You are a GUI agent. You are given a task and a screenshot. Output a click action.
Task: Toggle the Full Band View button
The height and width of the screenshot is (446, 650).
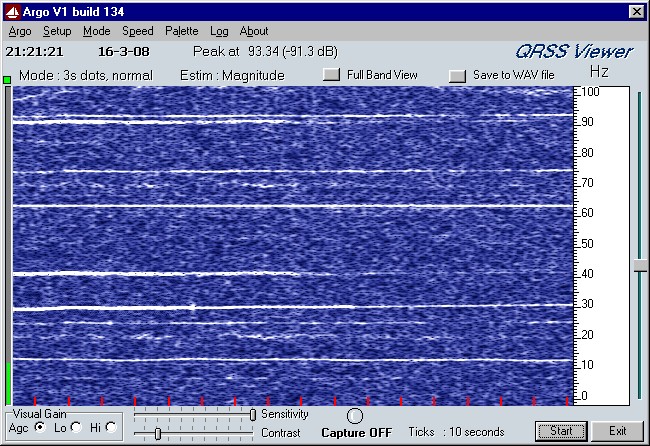coord(331,75)
